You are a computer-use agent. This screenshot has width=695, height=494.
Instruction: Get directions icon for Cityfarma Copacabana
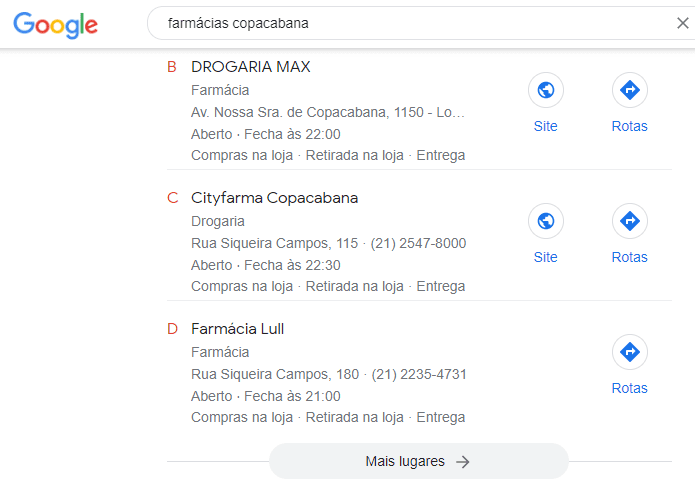(629, 221)
